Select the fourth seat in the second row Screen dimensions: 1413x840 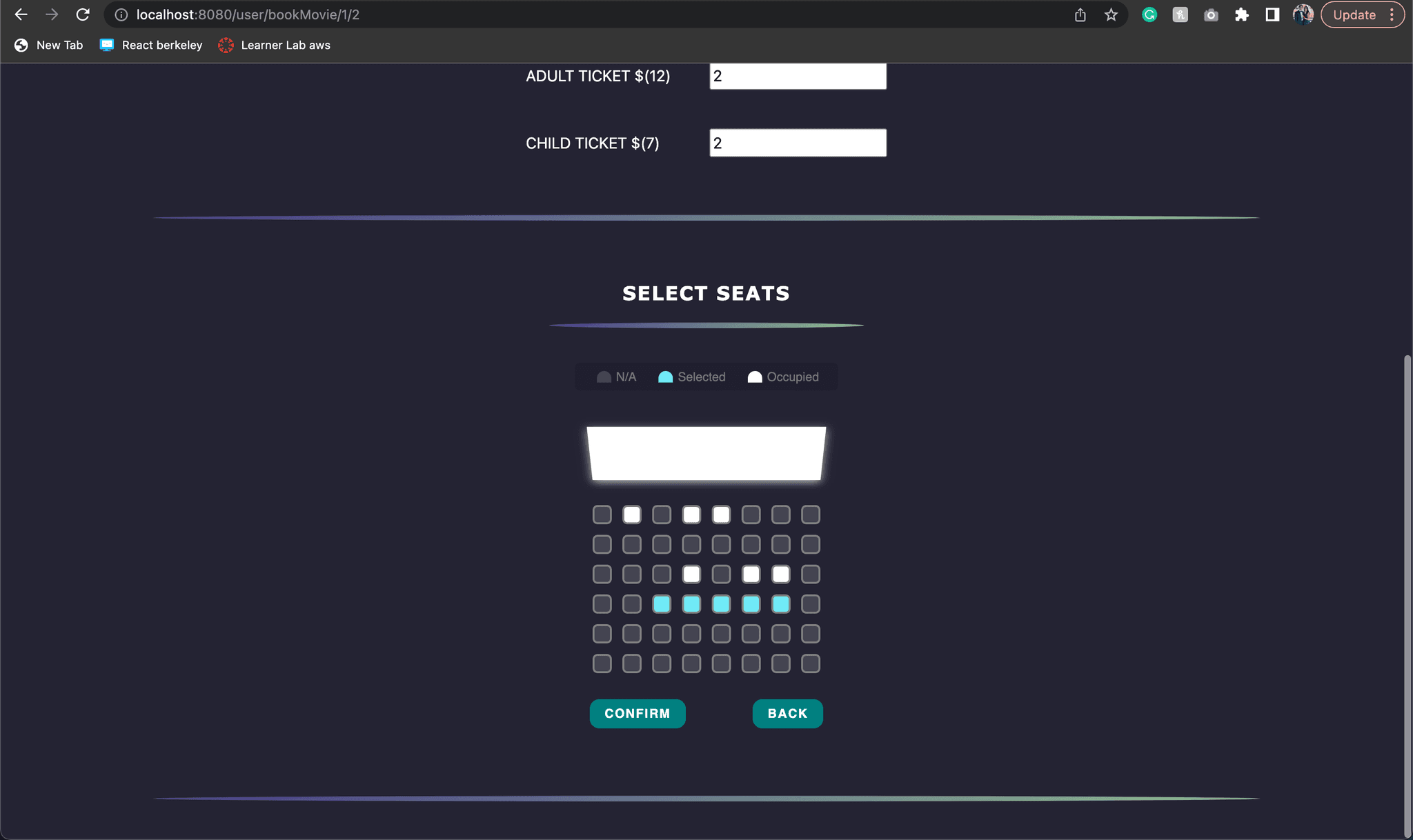coord(691,544)
